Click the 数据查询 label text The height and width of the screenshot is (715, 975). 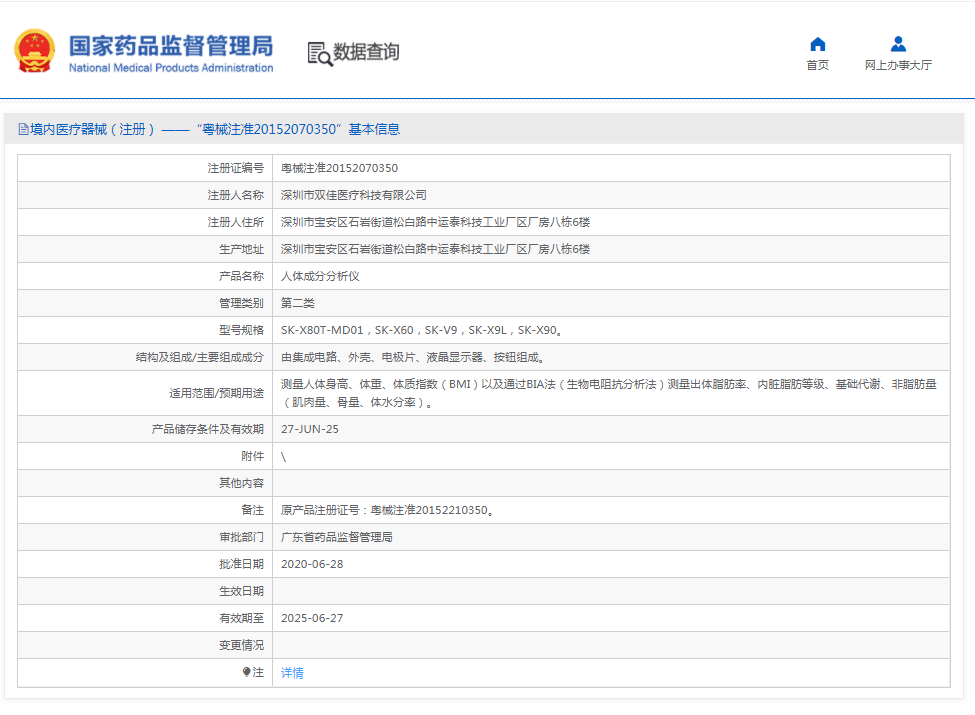pos(366,53)
